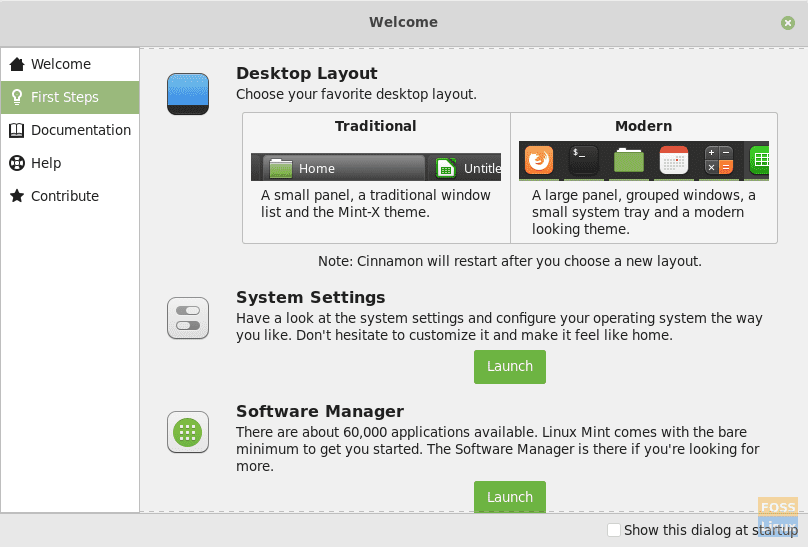The height and width of the screenshot is (547, 808).
Task: Select the First Steps sidebar item
Action: tap(70, 97)
